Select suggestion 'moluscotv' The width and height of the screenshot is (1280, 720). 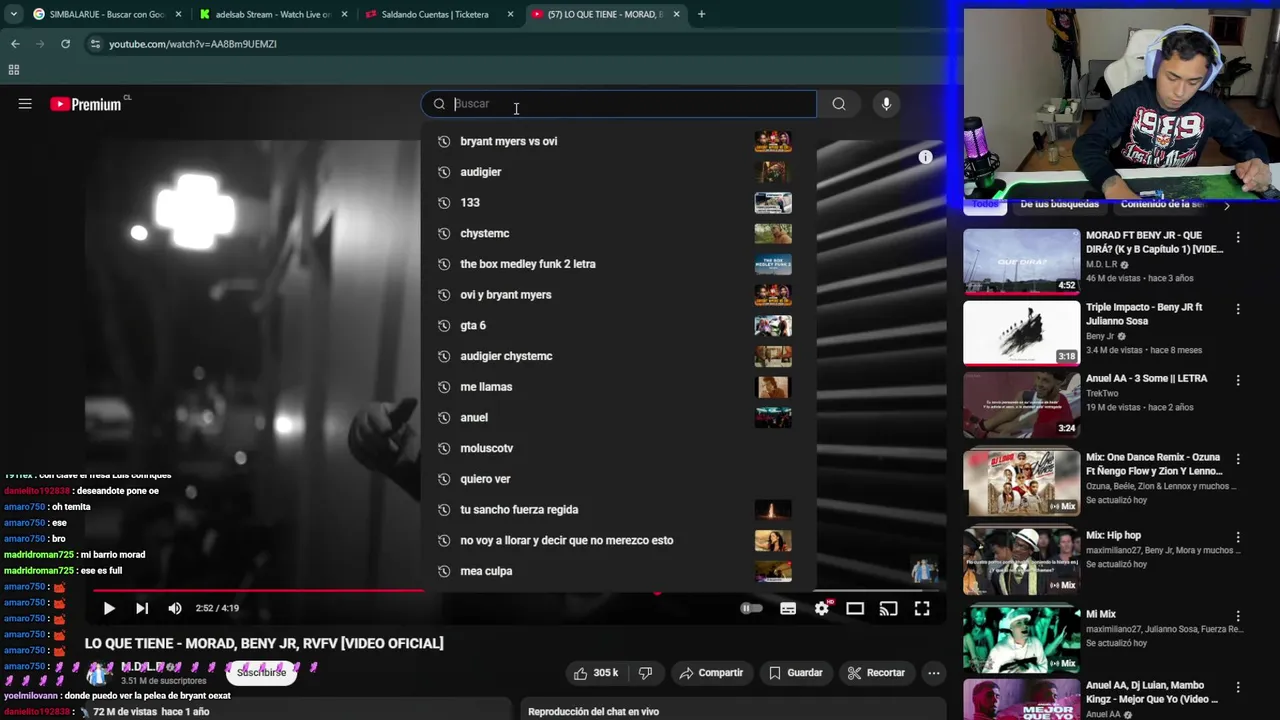click(619, 448)
